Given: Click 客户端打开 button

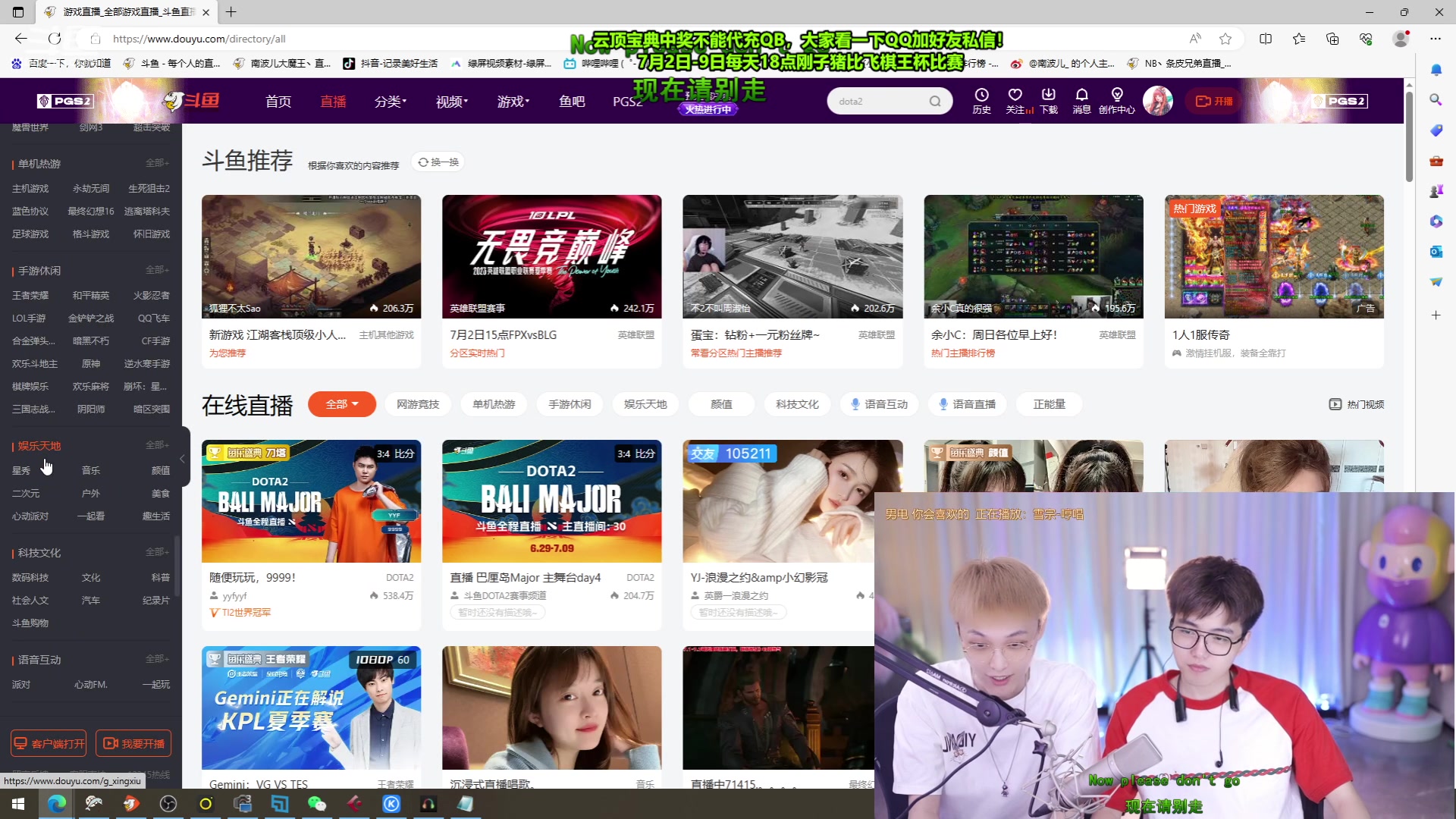Looking at the screenshot, I should pyautogui.click(x=49, y=743).
